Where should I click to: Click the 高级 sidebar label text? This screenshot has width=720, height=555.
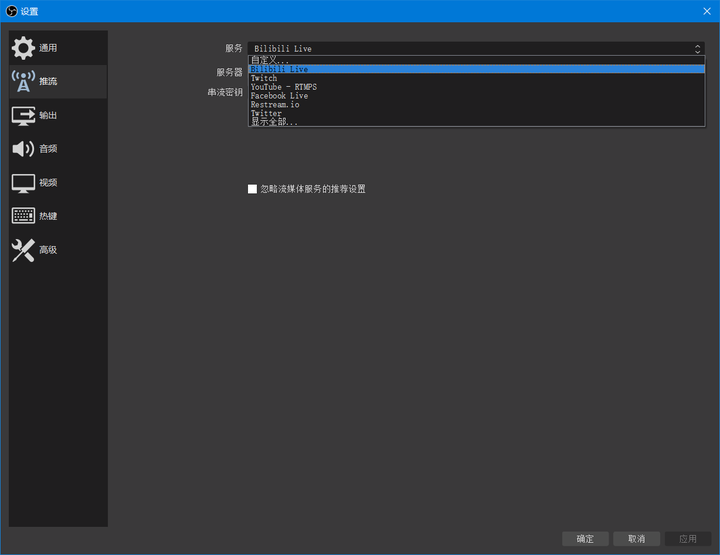pyautogui.click(x=48, y=250)
